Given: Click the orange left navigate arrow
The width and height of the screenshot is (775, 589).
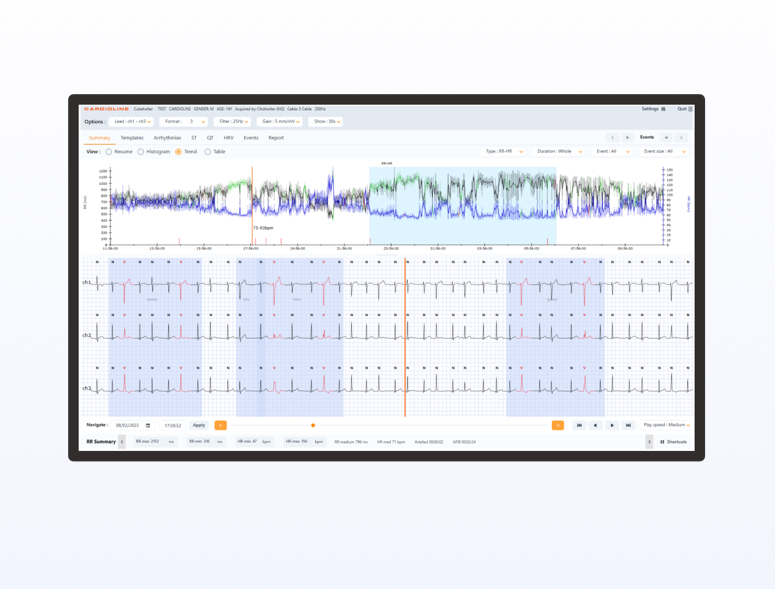Looking at the screenshot, I should [220, 425].
